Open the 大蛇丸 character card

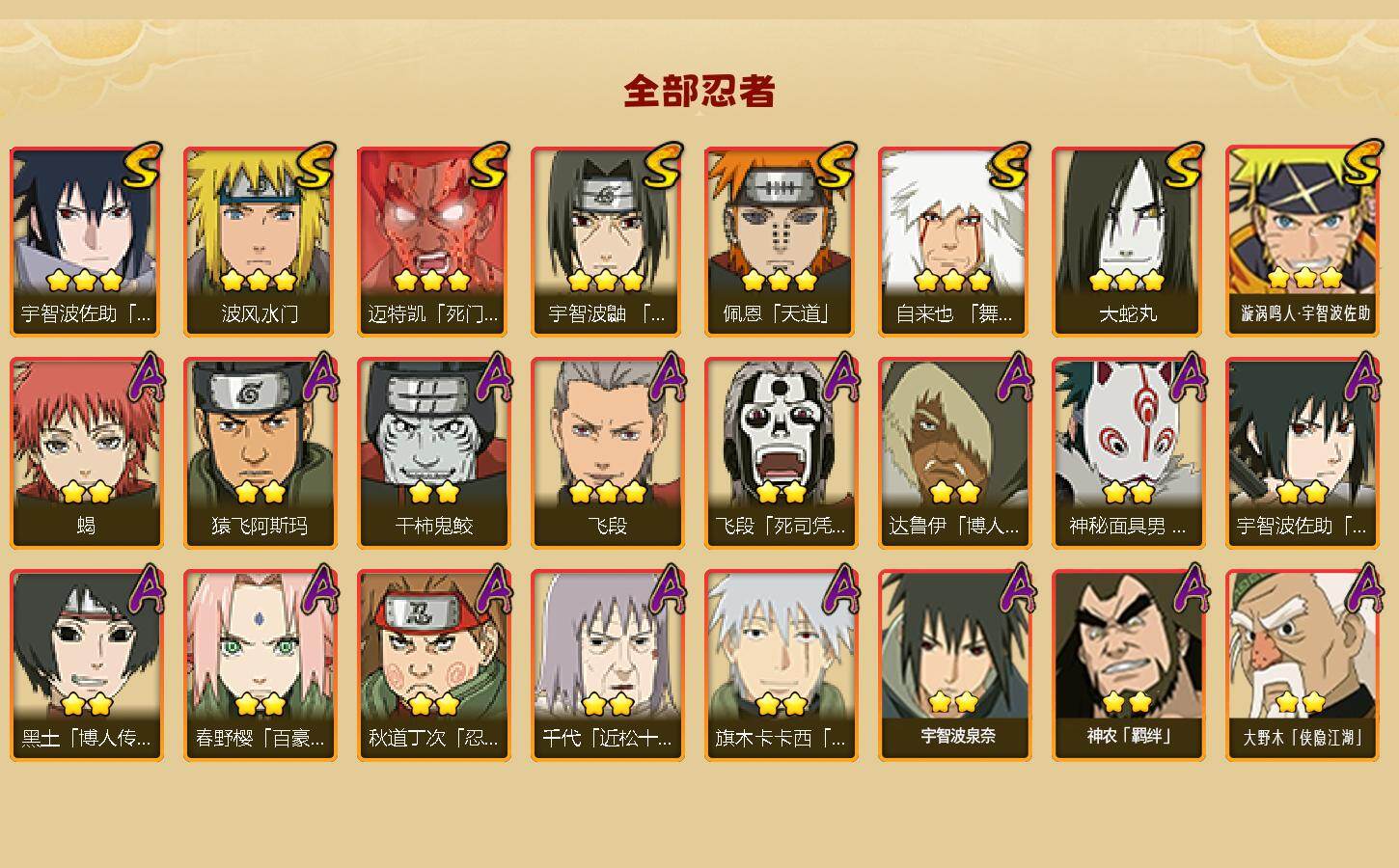(1128, 241)
